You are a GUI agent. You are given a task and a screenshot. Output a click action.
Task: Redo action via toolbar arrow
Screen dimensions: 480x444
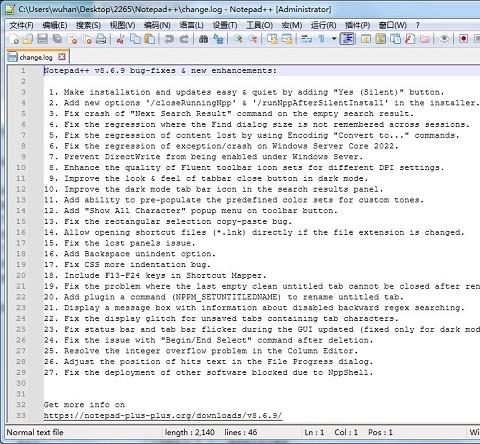point(184,39)
